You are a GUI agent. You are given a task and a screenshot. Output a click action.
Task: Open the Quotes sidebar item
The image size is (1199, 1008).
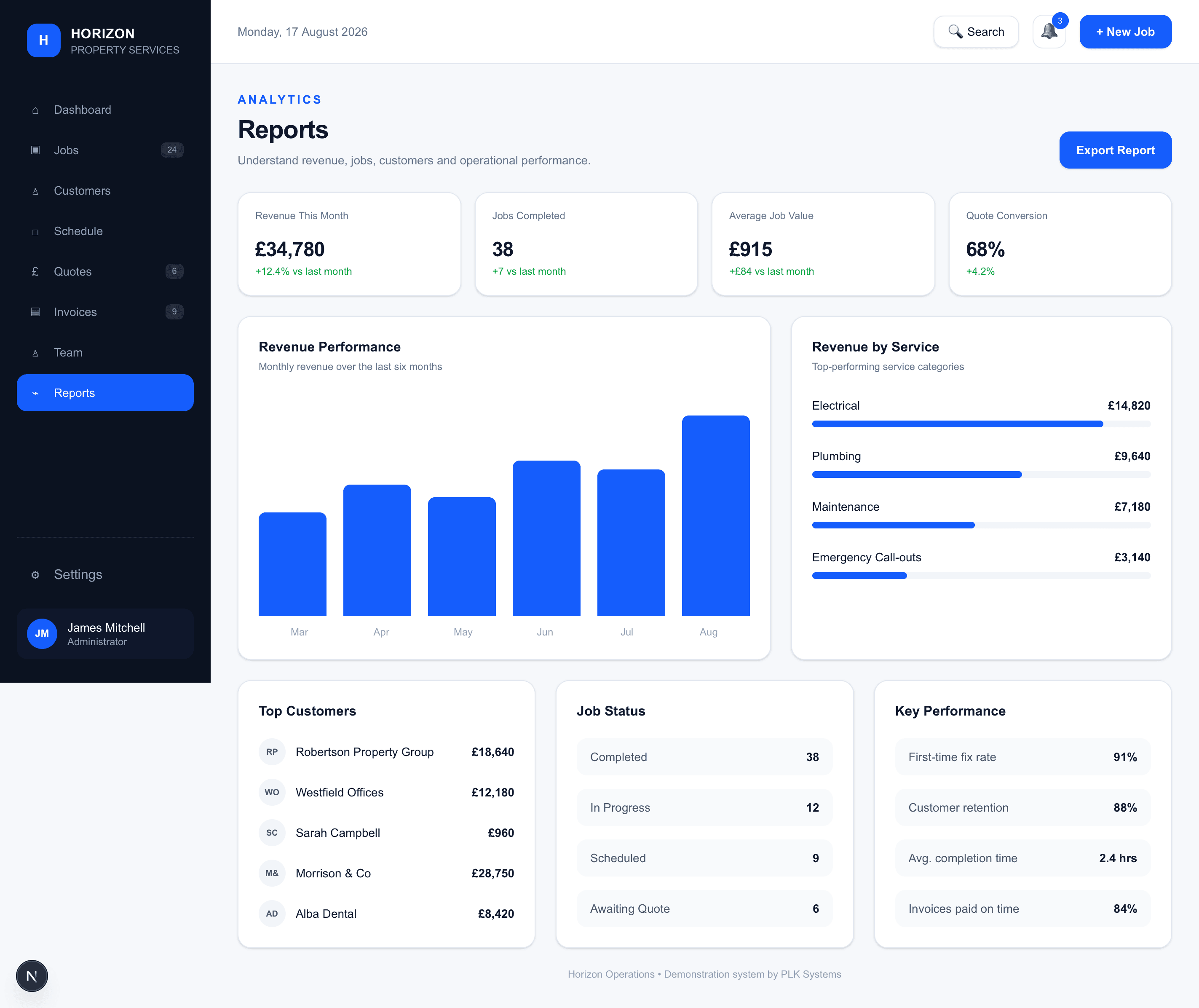tap(105, 271)
